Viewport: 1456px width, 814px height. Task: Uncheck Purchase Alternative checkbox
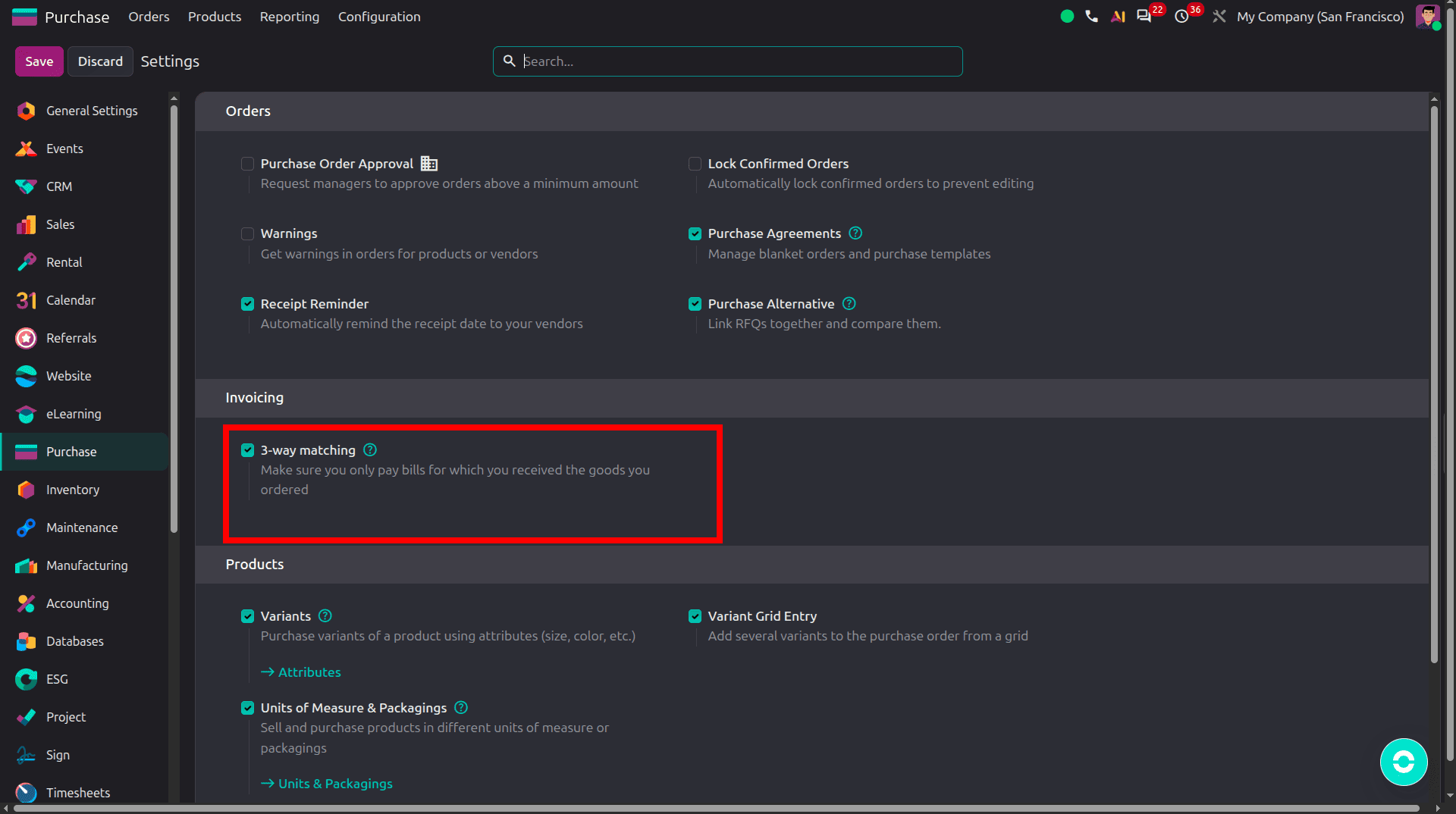tap(695, 304)
